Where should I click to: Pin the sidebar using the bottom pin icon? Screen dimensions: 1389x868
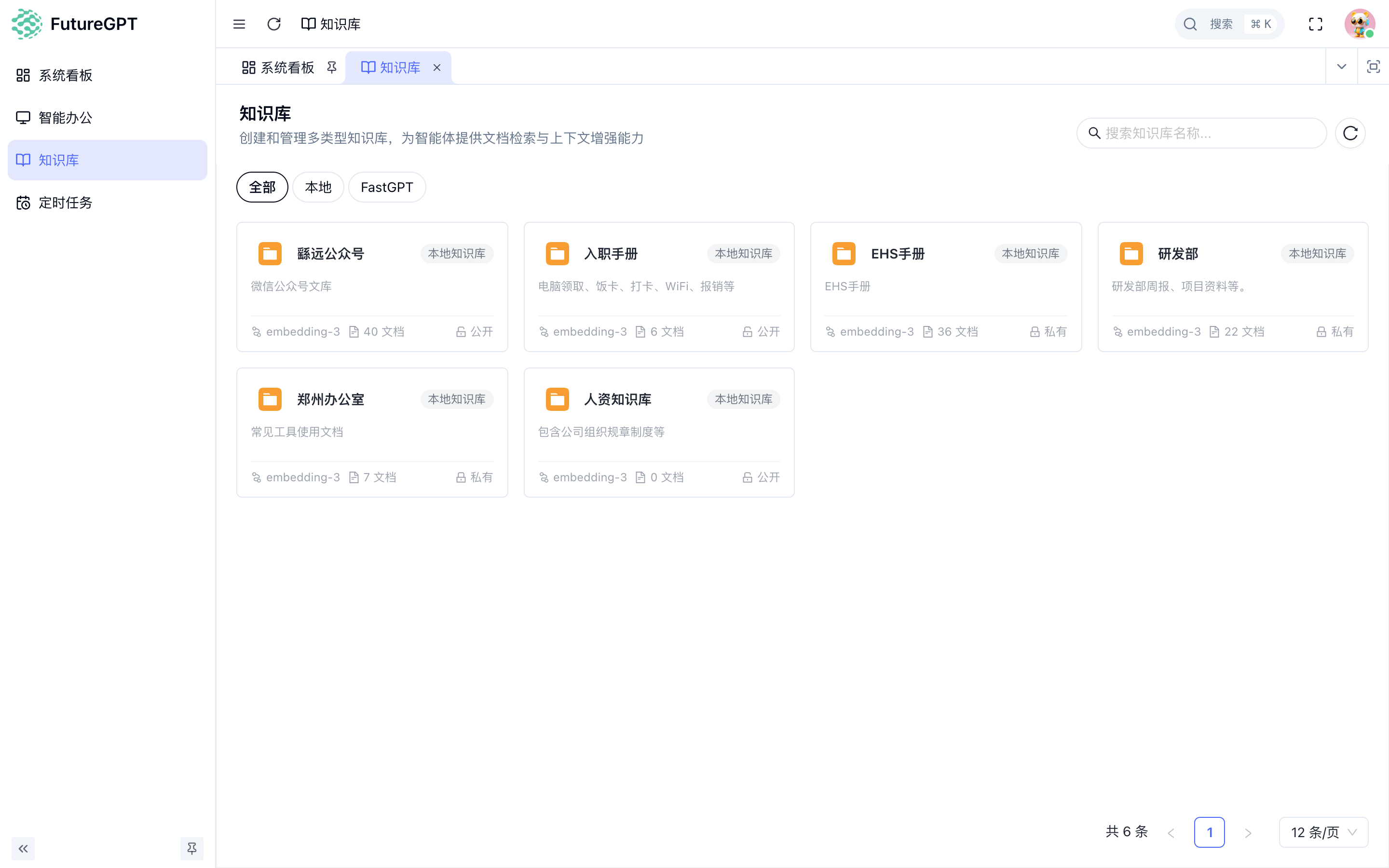(x=191, y=849)
